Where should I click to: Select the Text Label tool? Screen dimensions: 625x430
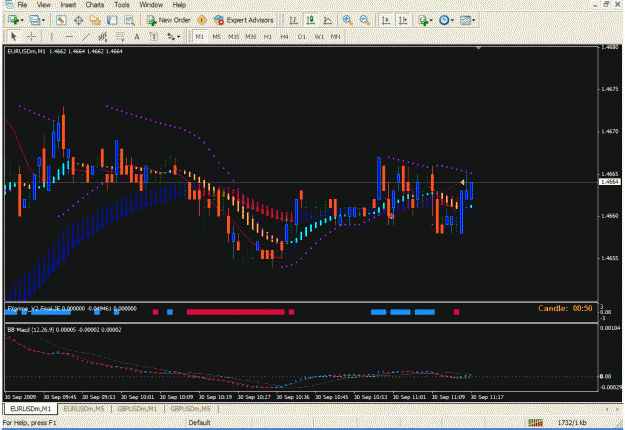pos(153,37)
